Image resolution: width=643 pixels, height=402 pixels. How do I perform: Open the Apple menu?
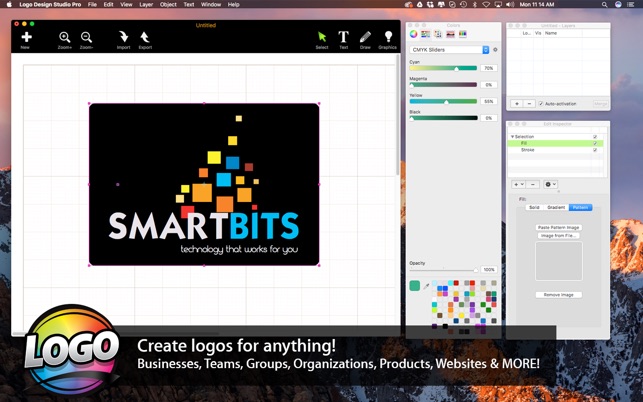9,5
